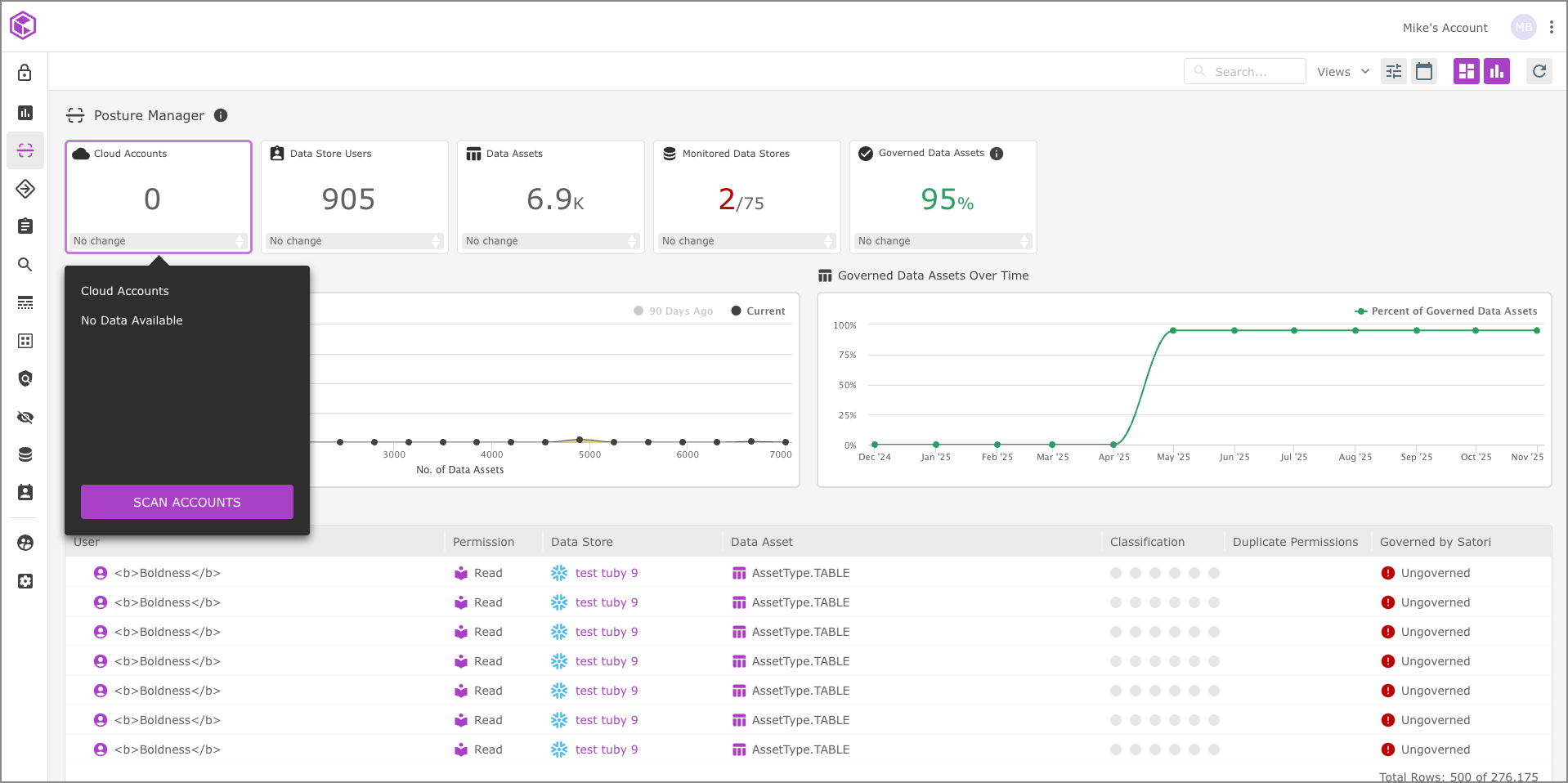Image resolution: width=1568 pixels, height=783 pixels.
Task: Toggle the bar chart view button
Action: tap(1497, 72)
